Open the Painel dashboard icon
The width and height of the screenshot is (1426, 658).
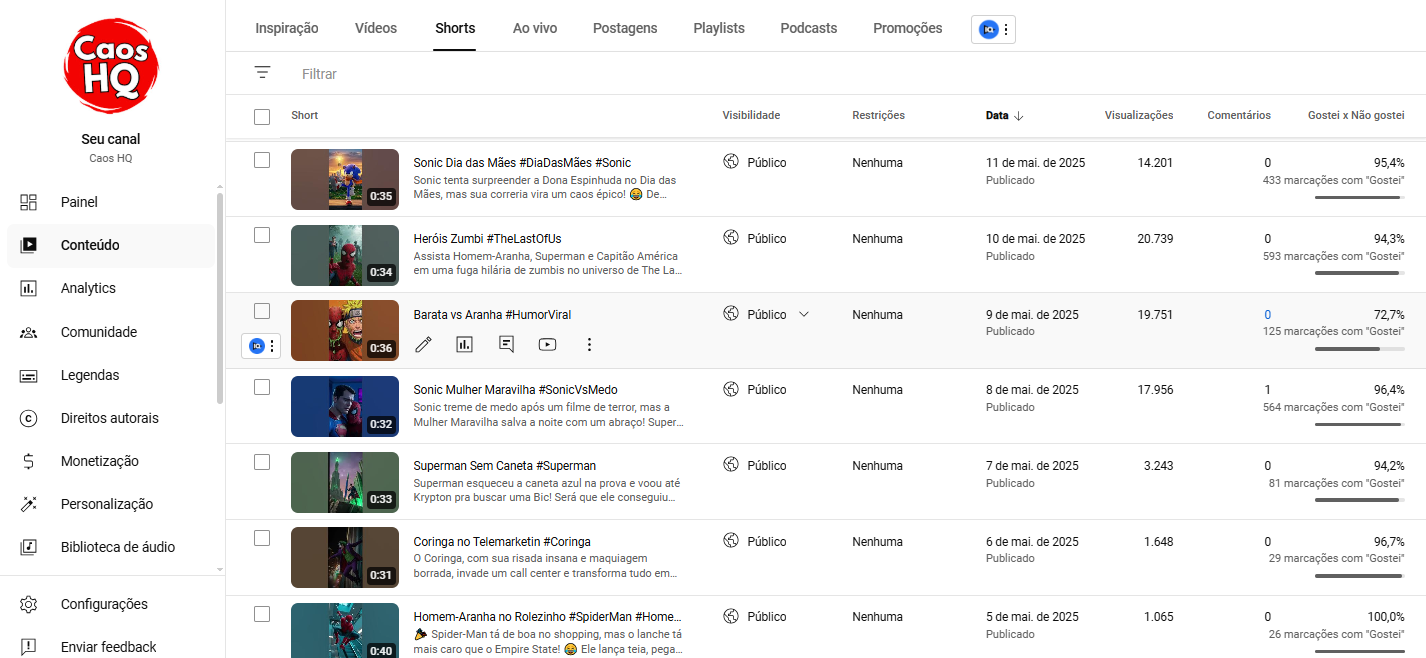pyautogui.click(x=29, y=202)
